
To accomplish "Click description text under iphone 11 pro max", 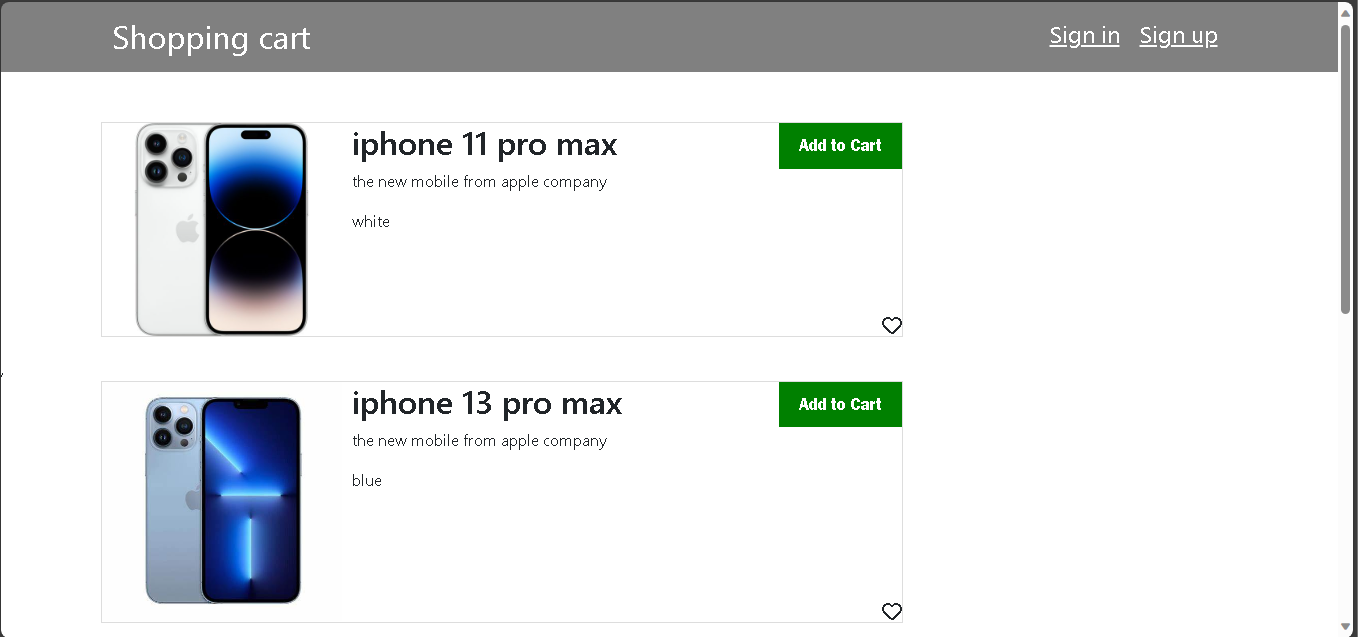I will pos(479,182).
